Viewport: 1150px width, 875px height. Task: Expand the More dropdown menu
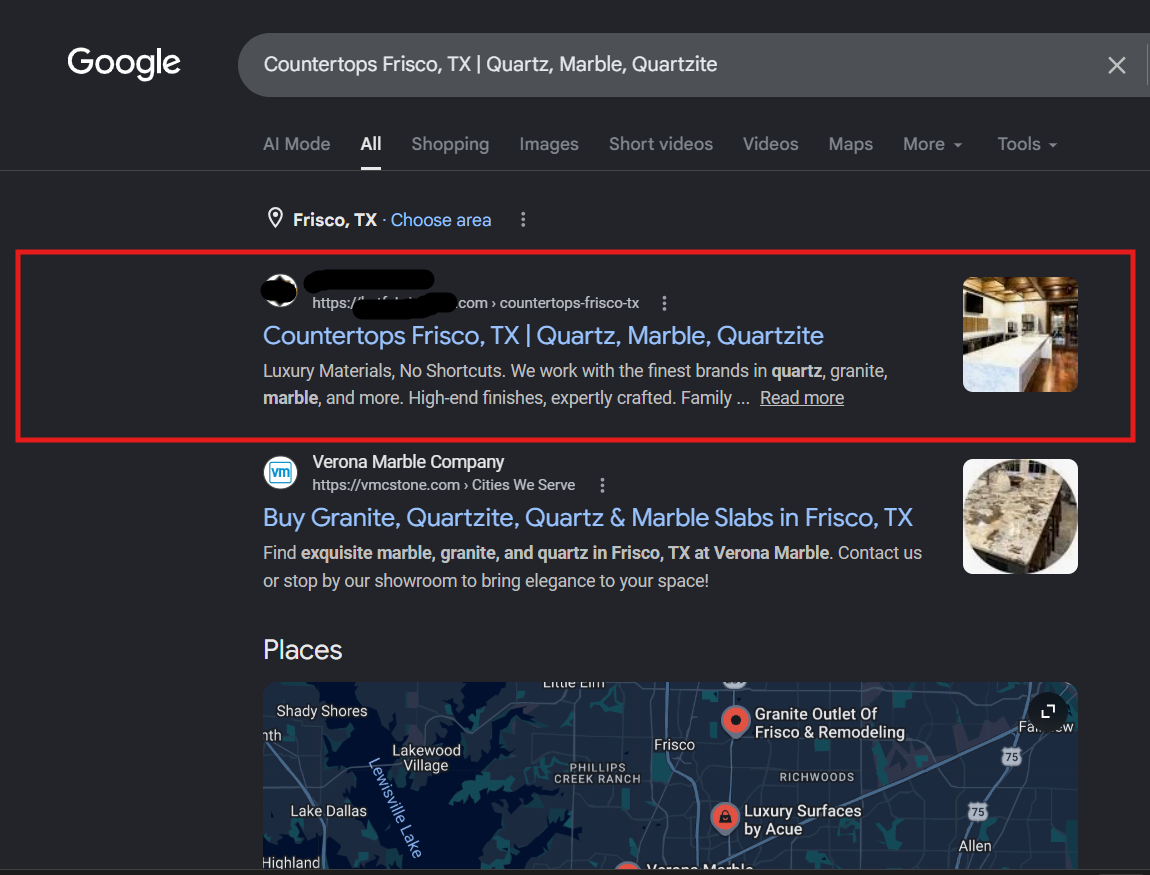931,144
